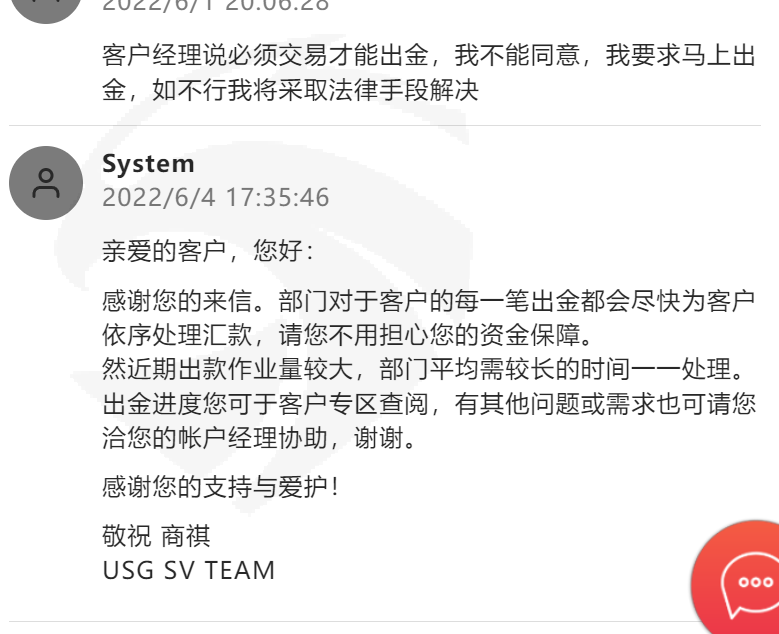This screenshot has width=779, height=634.
Task: Click the line starting 出金进度您可于客户专区查阅
Action: [x=429, y=403]
